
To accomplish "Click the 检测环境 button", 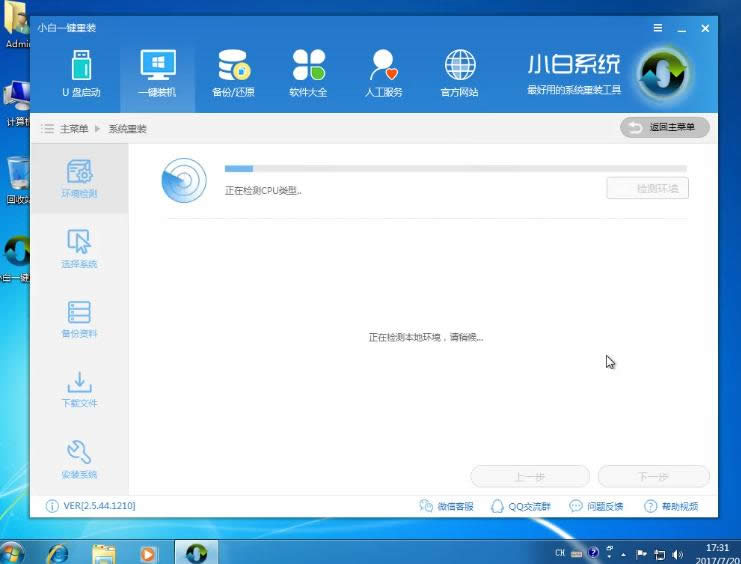I will click(x=648, y=188).
